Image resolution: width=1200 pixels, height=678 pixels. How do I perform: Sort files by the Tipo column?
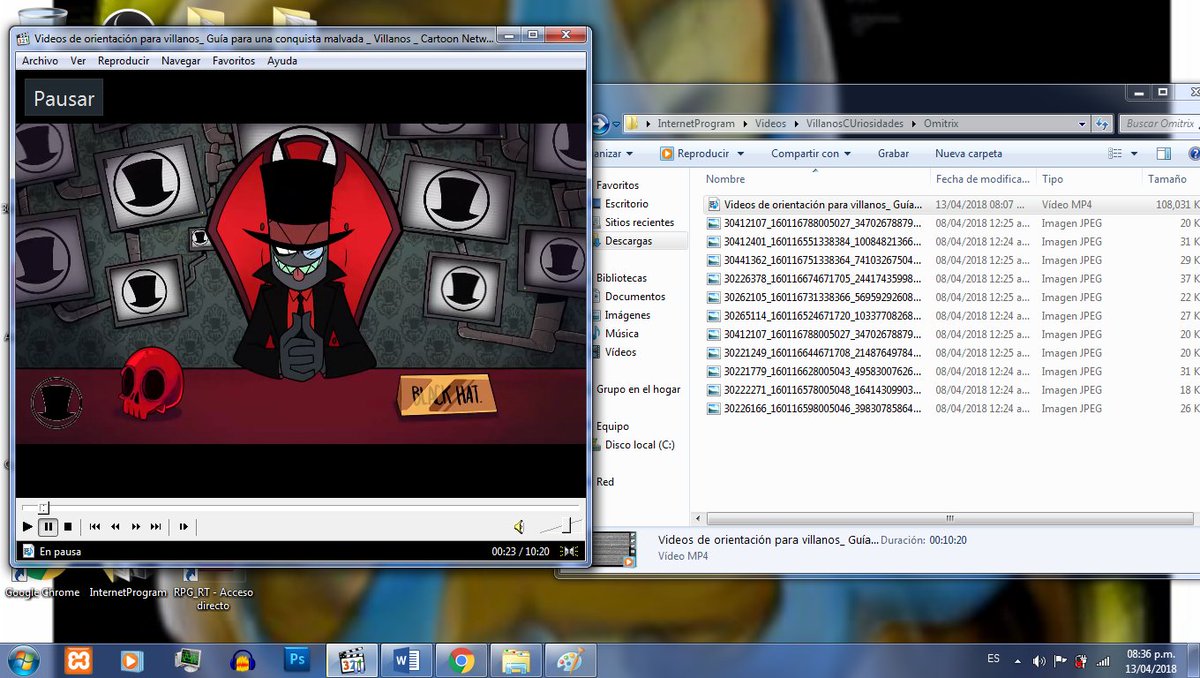click(x=1088, y=179)
